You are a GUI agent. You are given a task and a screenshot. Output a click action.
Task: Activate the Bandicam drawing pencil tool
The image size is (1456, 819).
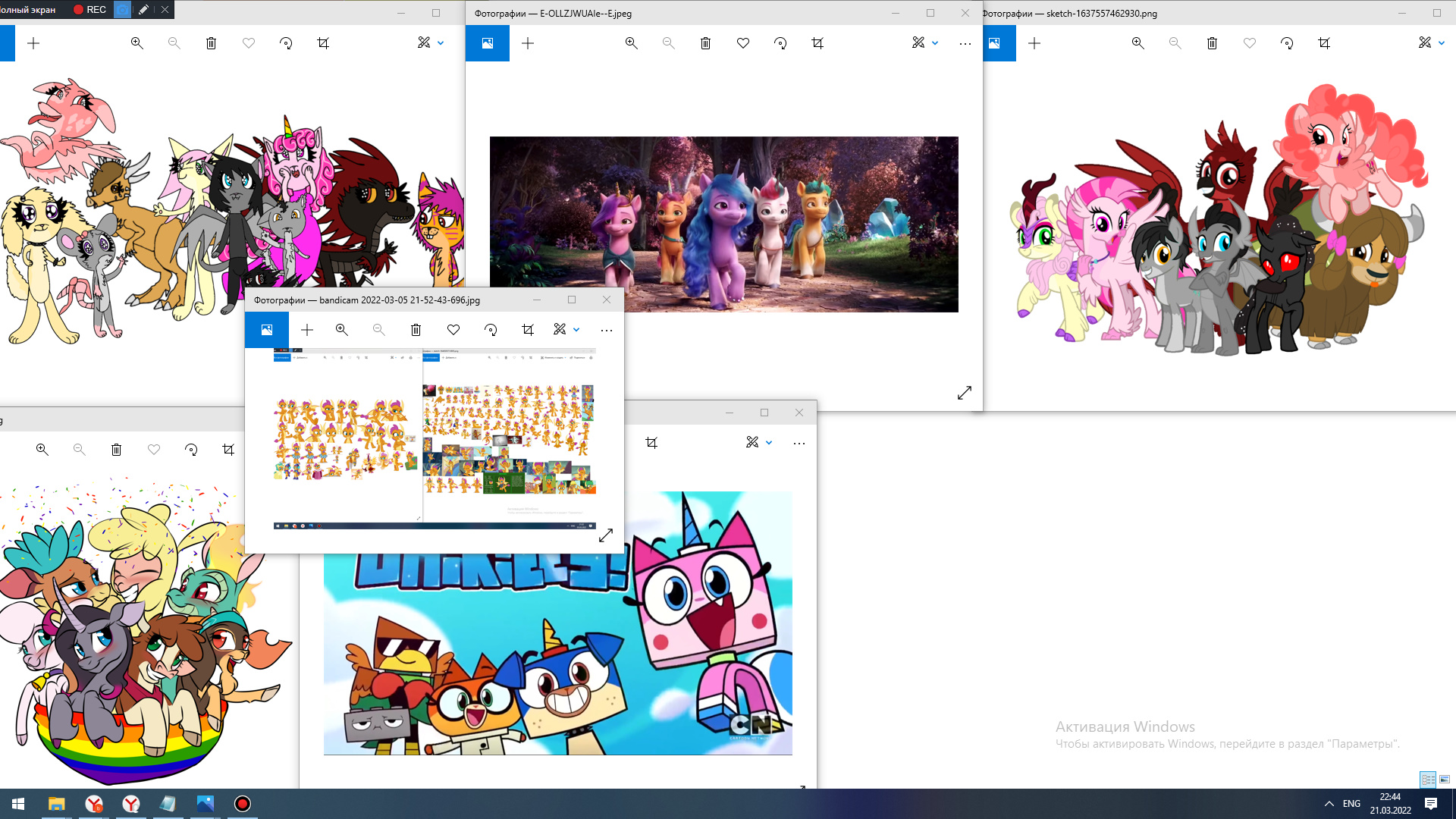(x=143, y=9)
